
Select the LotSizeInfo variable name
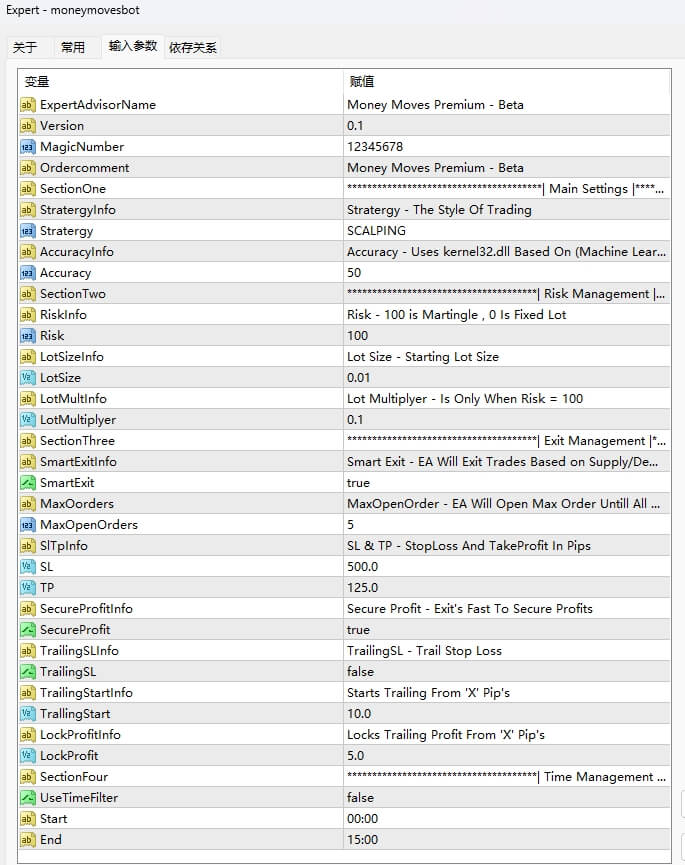tap(72, 357)
